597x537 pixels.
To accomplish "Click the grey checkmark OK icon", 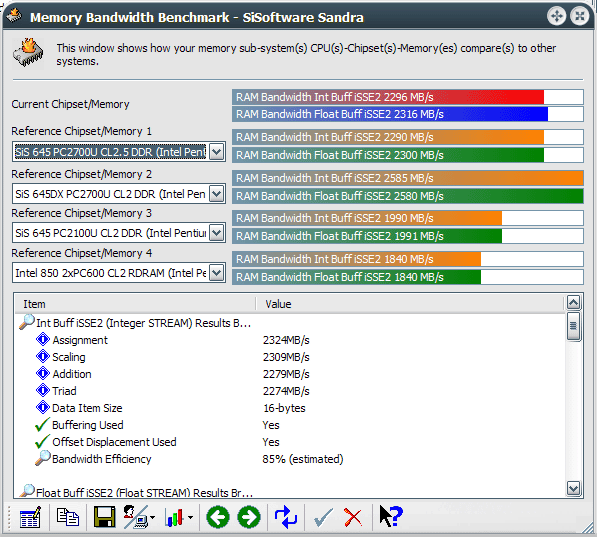I will tap(323, 517).
